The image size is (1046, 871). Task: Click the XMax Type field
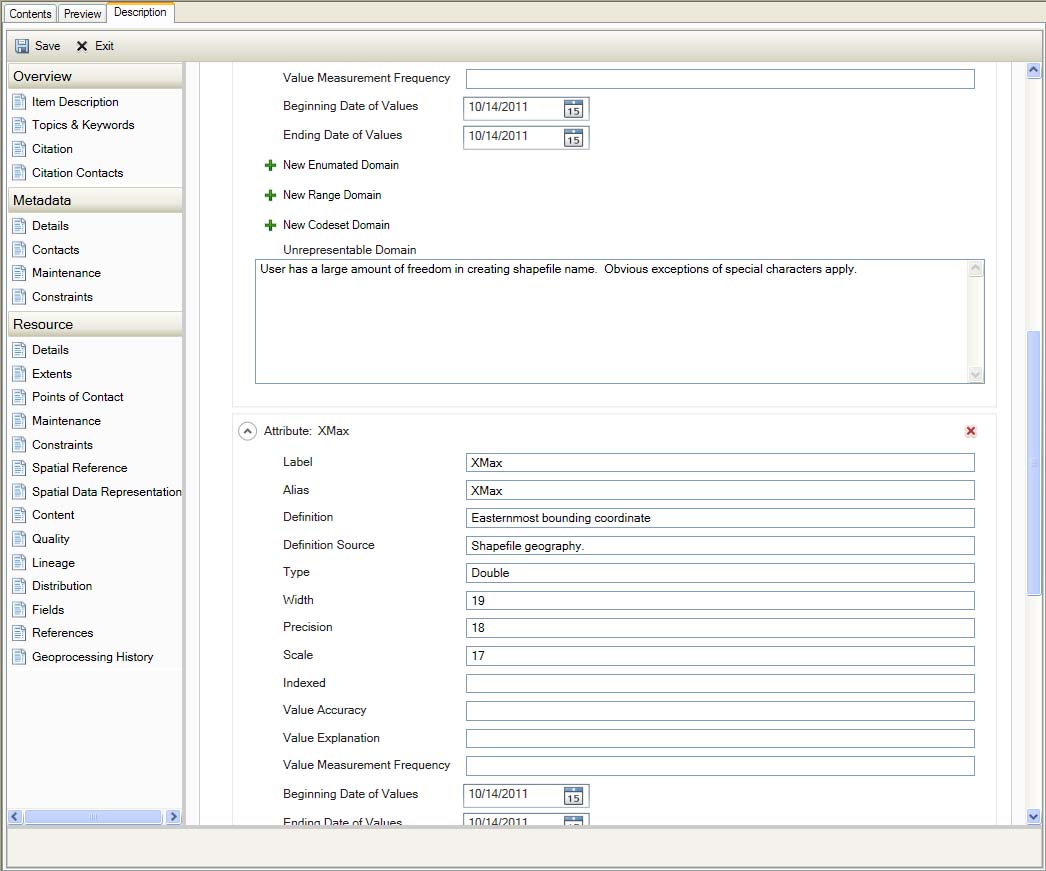click(x=719, y=573)
